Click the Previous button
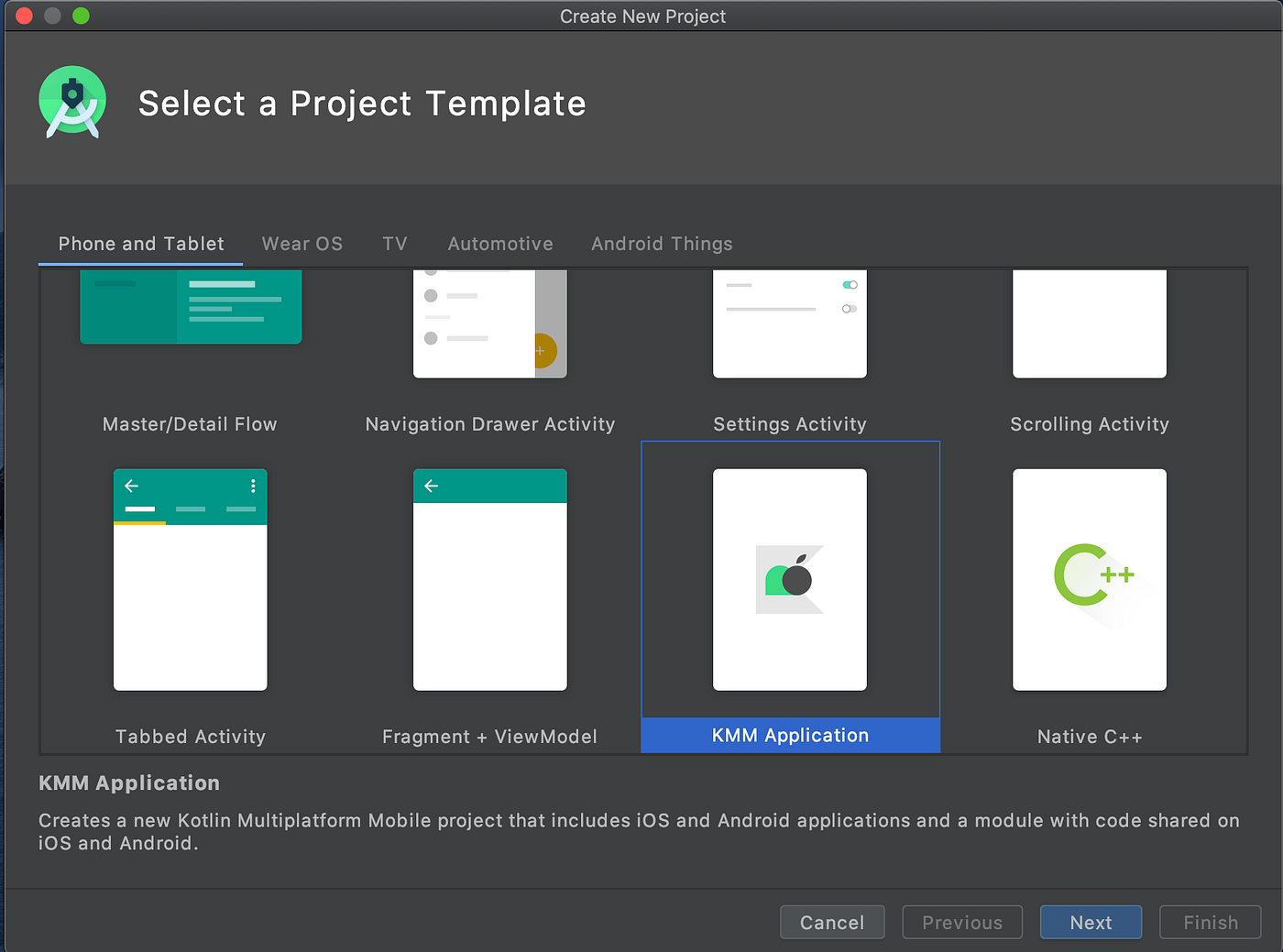Image resolution: width=1283 pixels, height=952 pixels. (x=961, y=922)
